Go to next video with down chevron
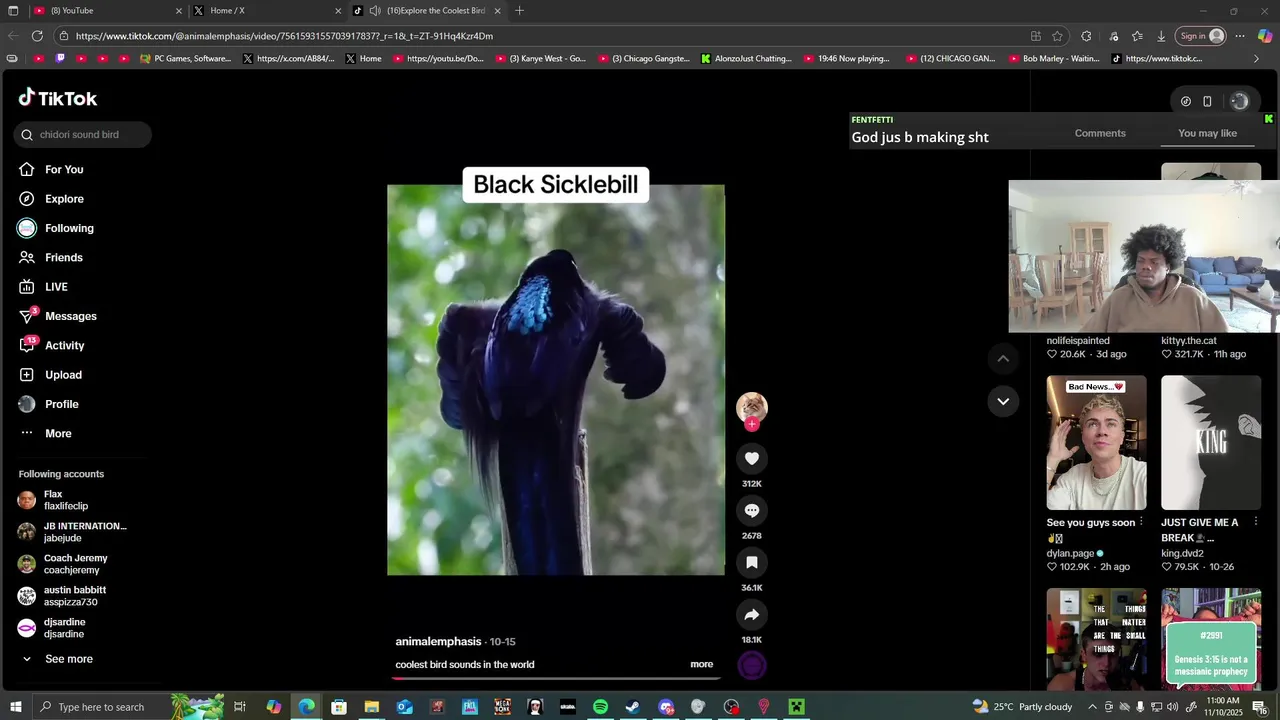Image resolution: width=1280 pixels, height=720 pixels. [1003, 402]
